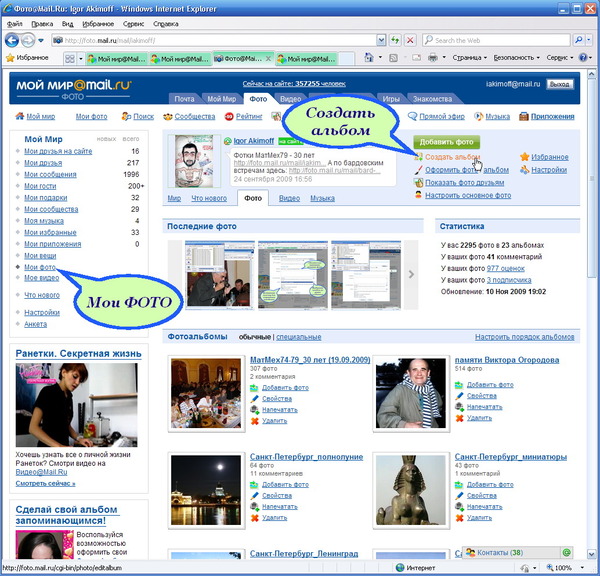The width and height of the screenshot is (600, 576).
Task: Click the RSS feeds icon
Action: click(x=393, y=58)
